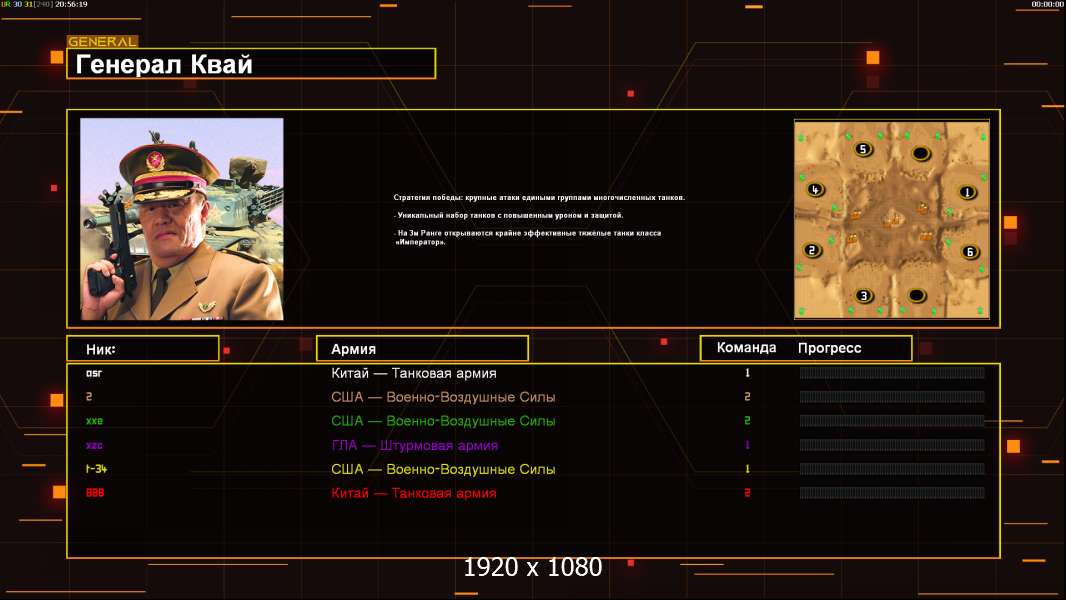
Task: Click the yellow 'США — Военно-Воздушные Силы' entry
Action: point(443,469)
